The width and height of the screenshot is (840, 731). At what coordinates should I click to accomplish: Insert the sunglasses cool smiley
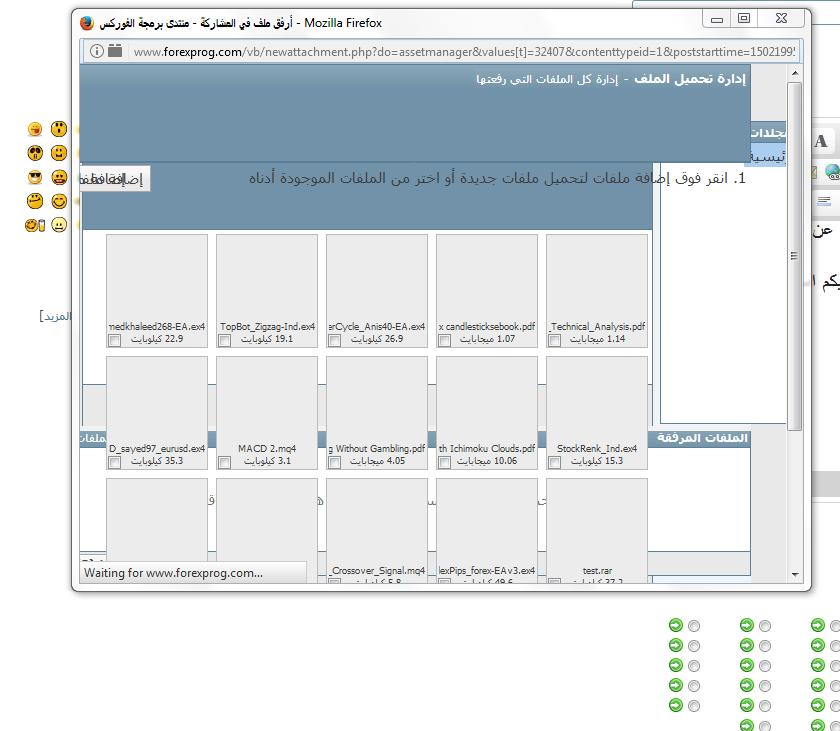coord(36,177)
